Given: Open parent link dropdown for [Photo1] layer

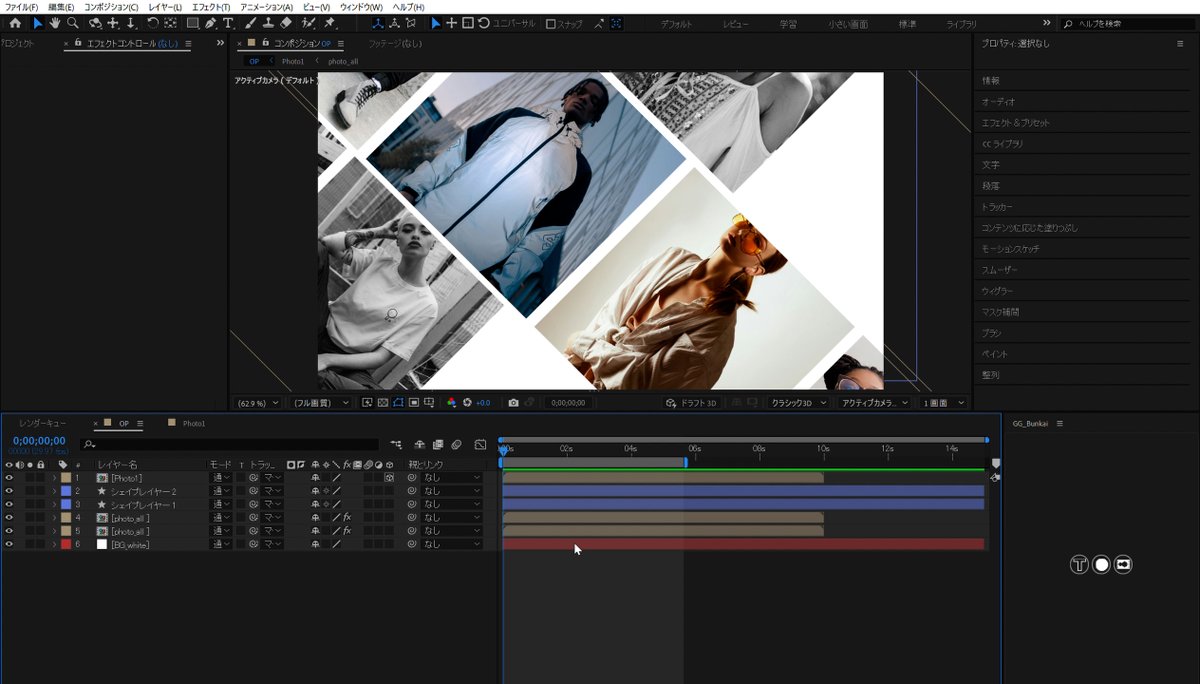Looking at the screenshot, I should (x=451, y=478).
